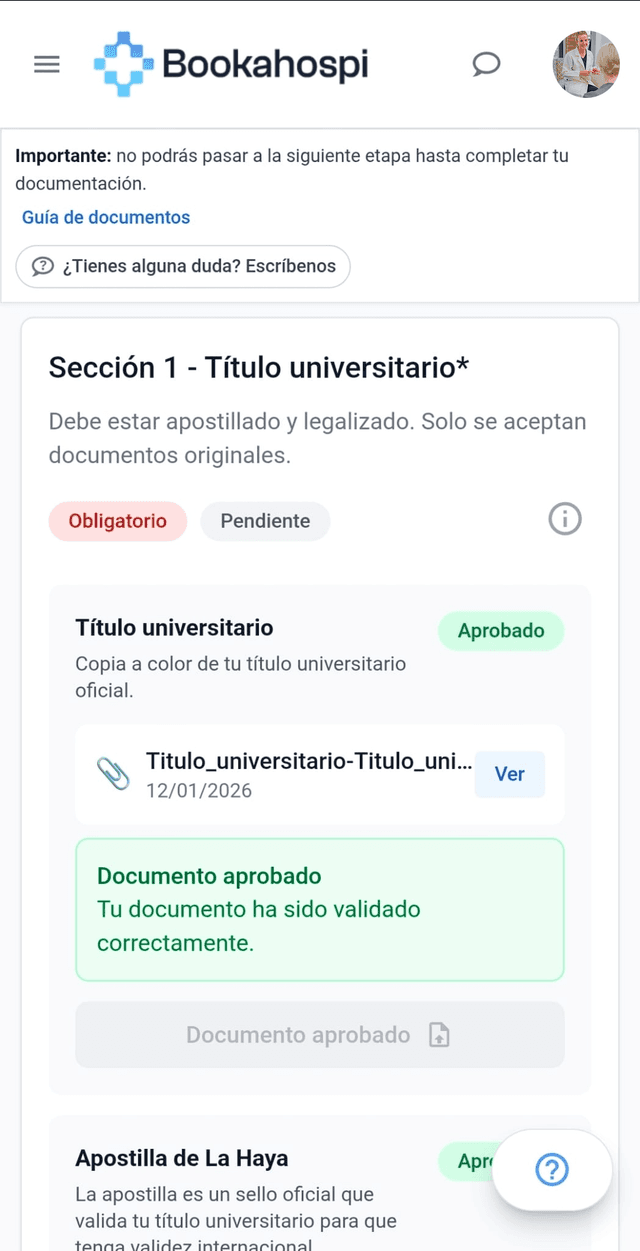The image size is (640, 1251).
Task: Open the Guía de documentos link
Action: coord(106,217)
